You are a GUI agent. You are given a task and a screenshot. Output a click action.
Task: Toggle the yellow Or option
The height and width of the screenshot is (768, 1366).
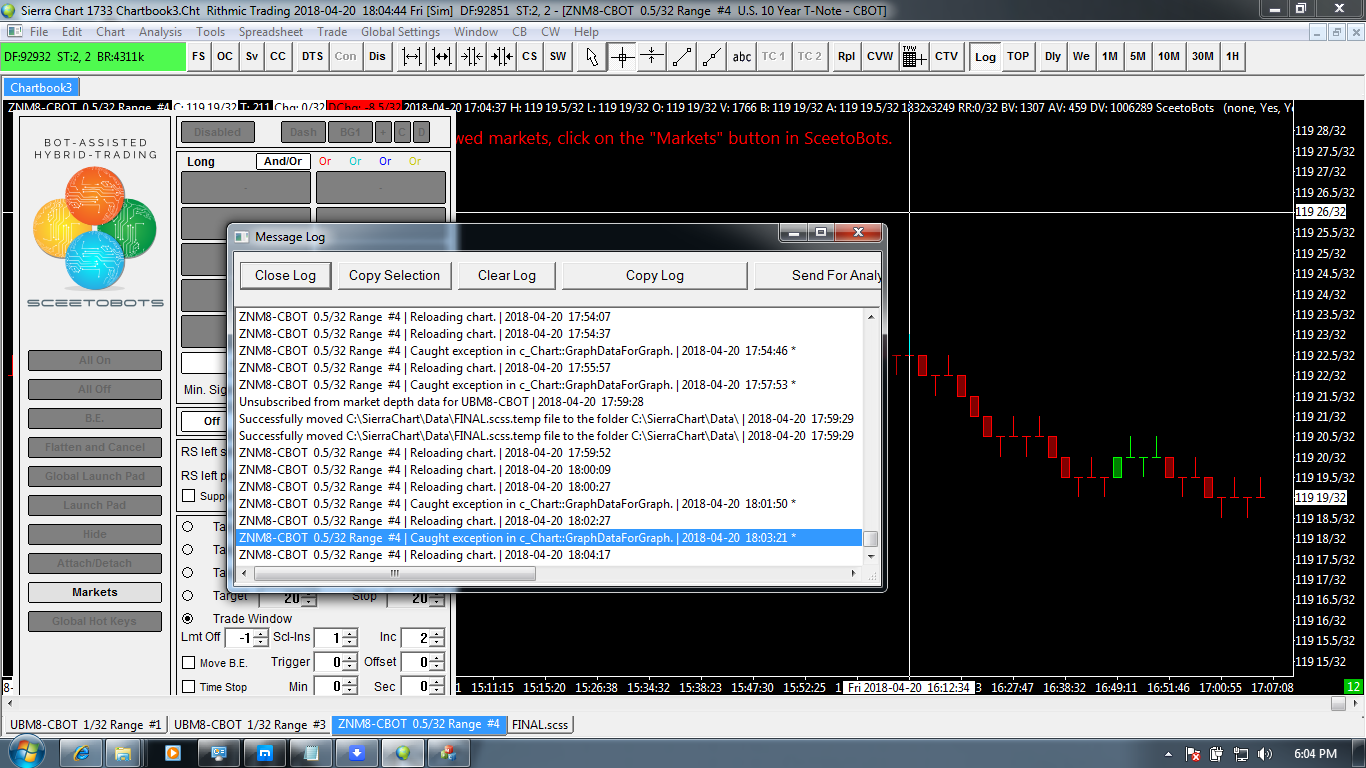(415, 162)
